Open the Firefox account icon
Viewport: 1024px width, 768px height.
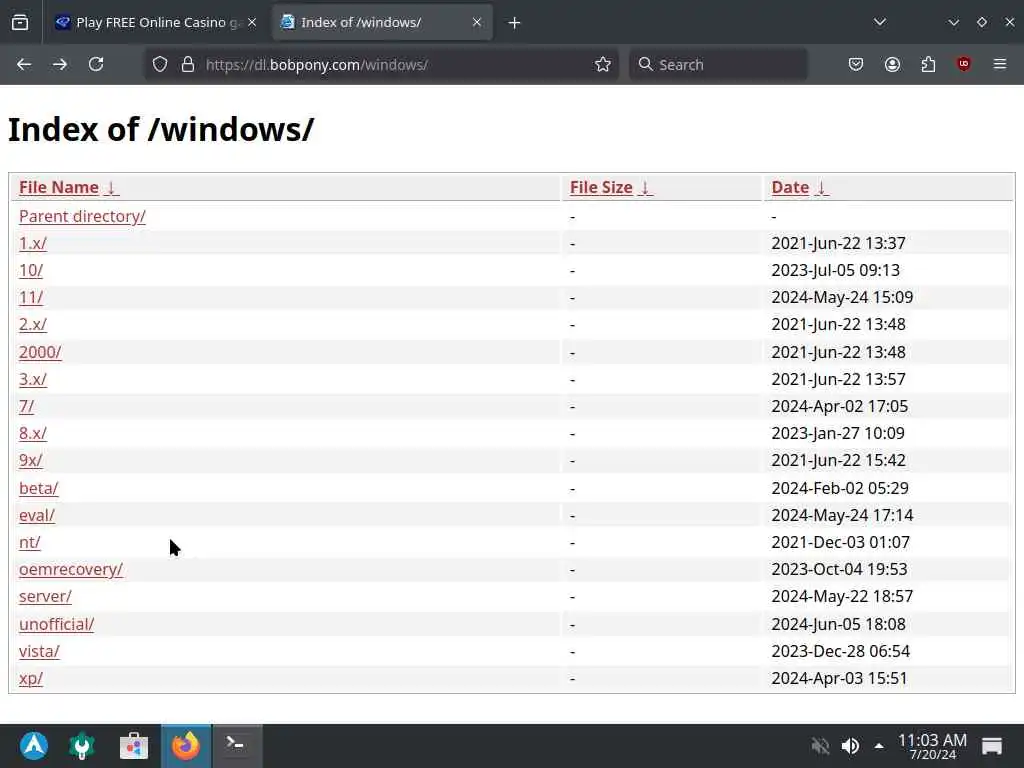[892, 64]
